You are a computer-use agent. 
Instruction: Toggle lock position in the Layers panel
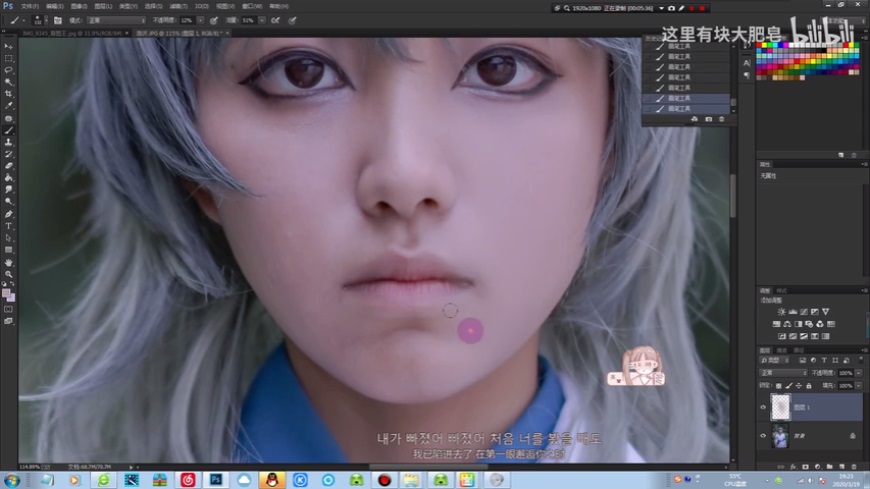[798, 386]
